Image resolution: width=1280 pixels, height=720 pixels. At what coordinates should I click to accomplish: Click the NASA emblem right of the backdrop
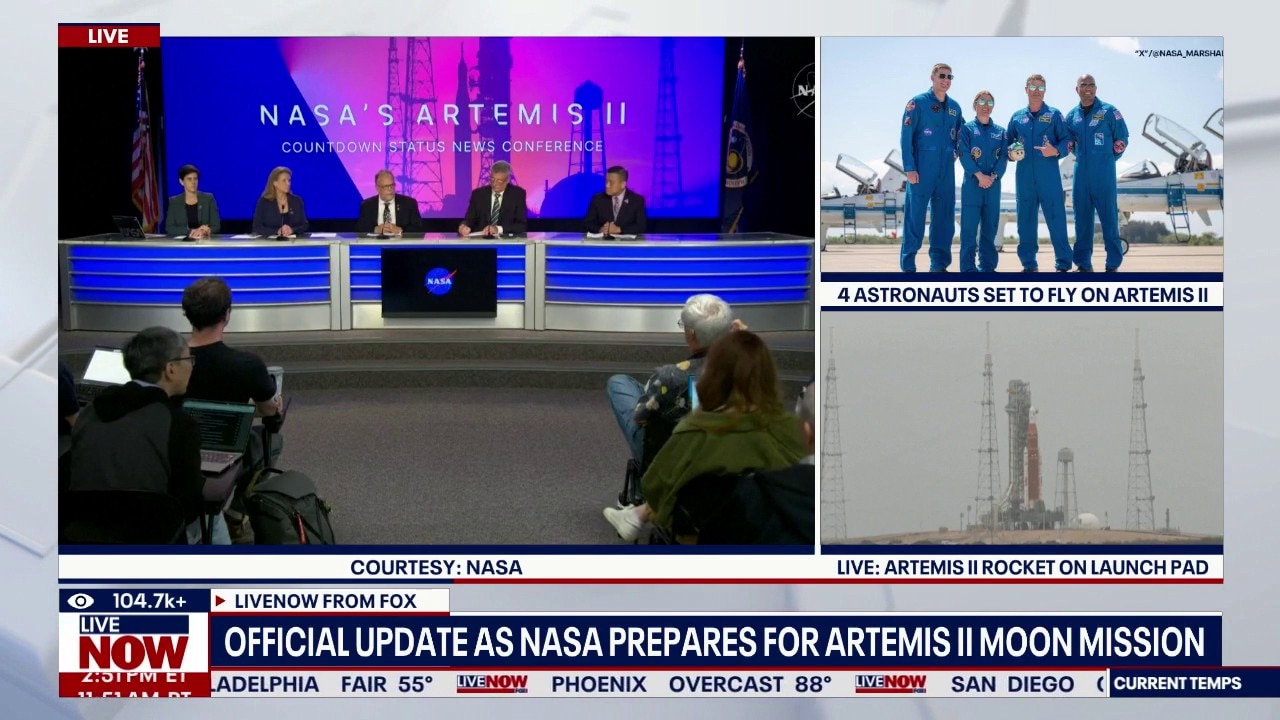pyautogui.click(x=803, y=90)
